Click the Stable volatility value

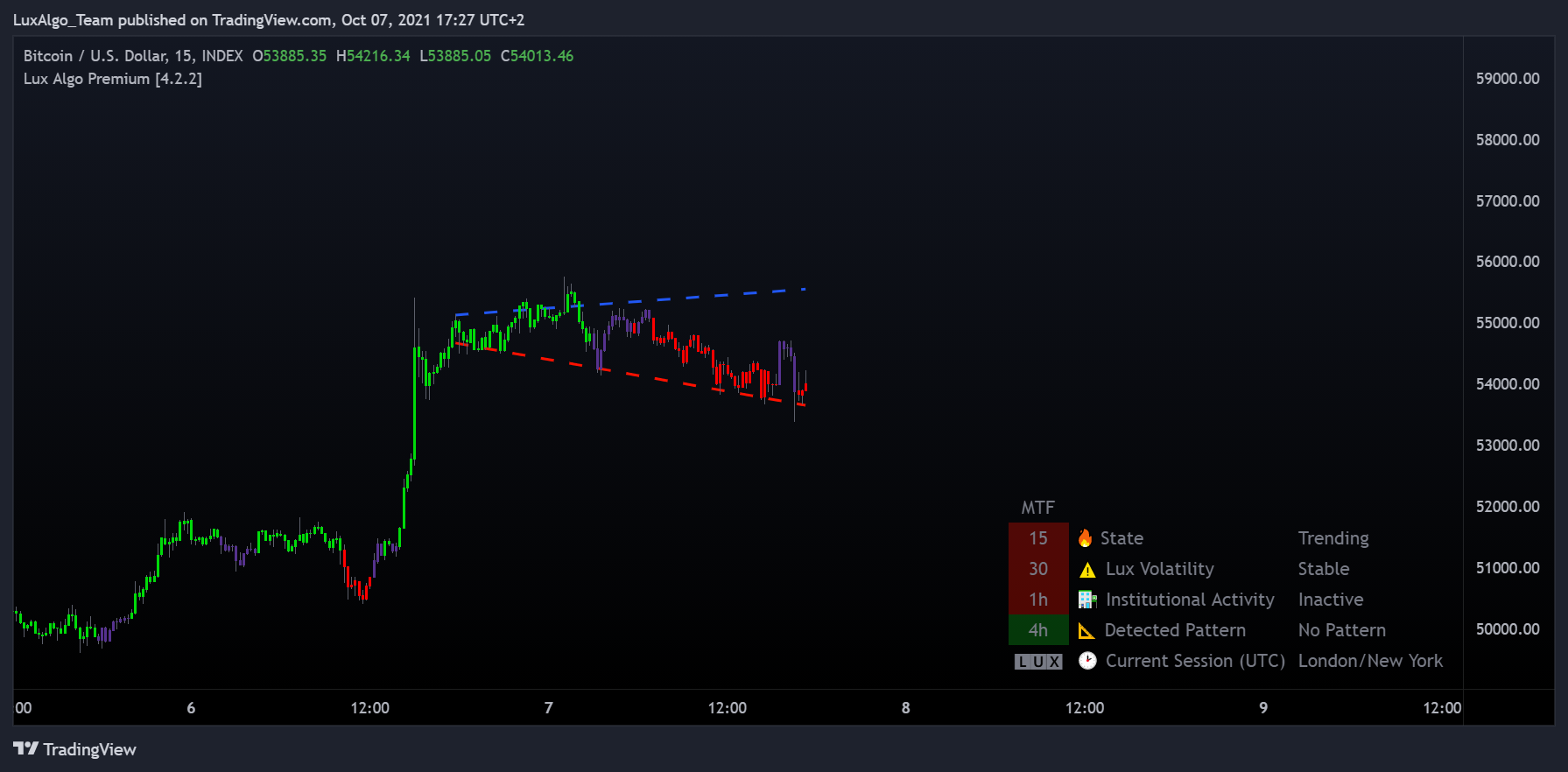coord(1324,569)
